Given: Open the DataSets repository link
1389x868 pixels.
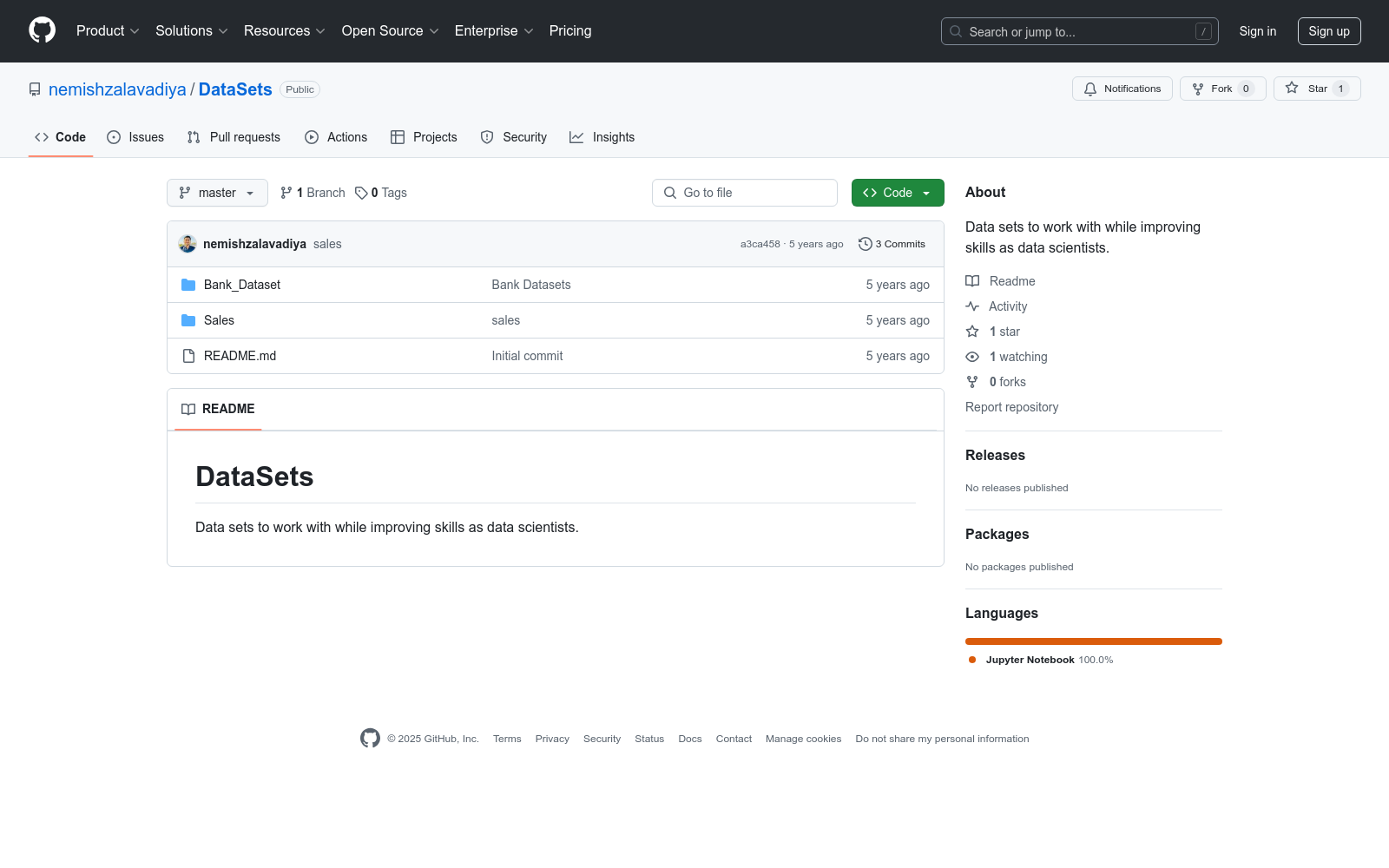Looking at the screenshot, I should pyautogui.click(x=235, y=89).
